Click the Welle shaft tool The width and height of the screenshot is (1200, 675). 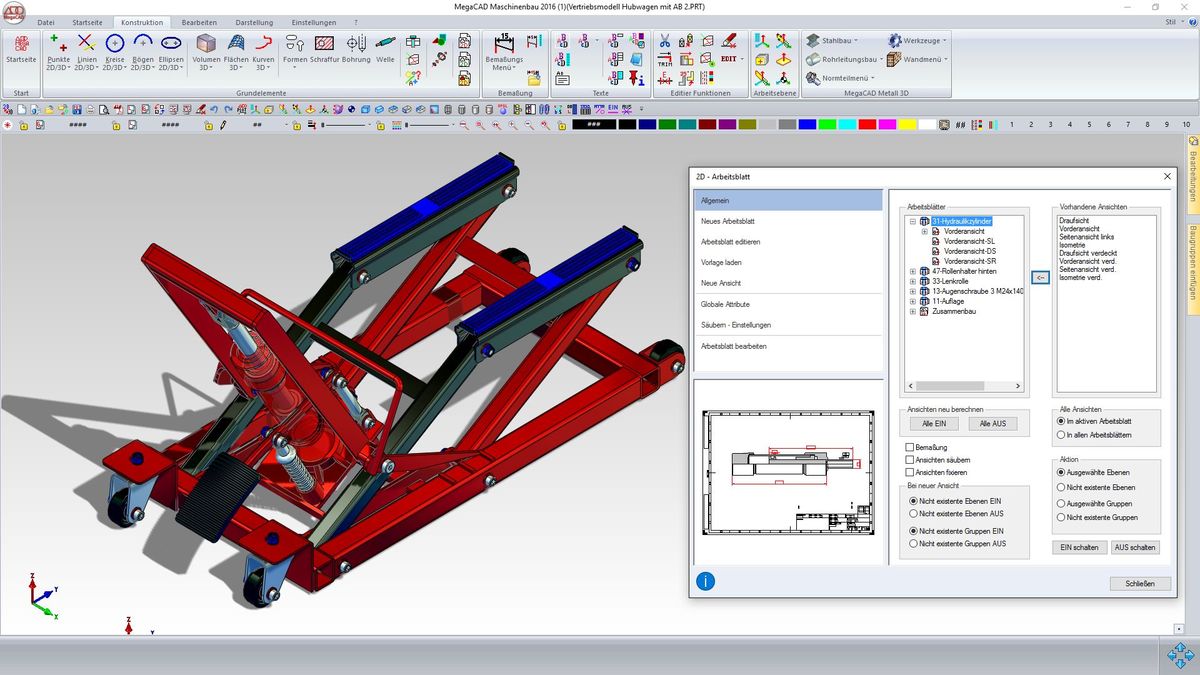point(385,49)
